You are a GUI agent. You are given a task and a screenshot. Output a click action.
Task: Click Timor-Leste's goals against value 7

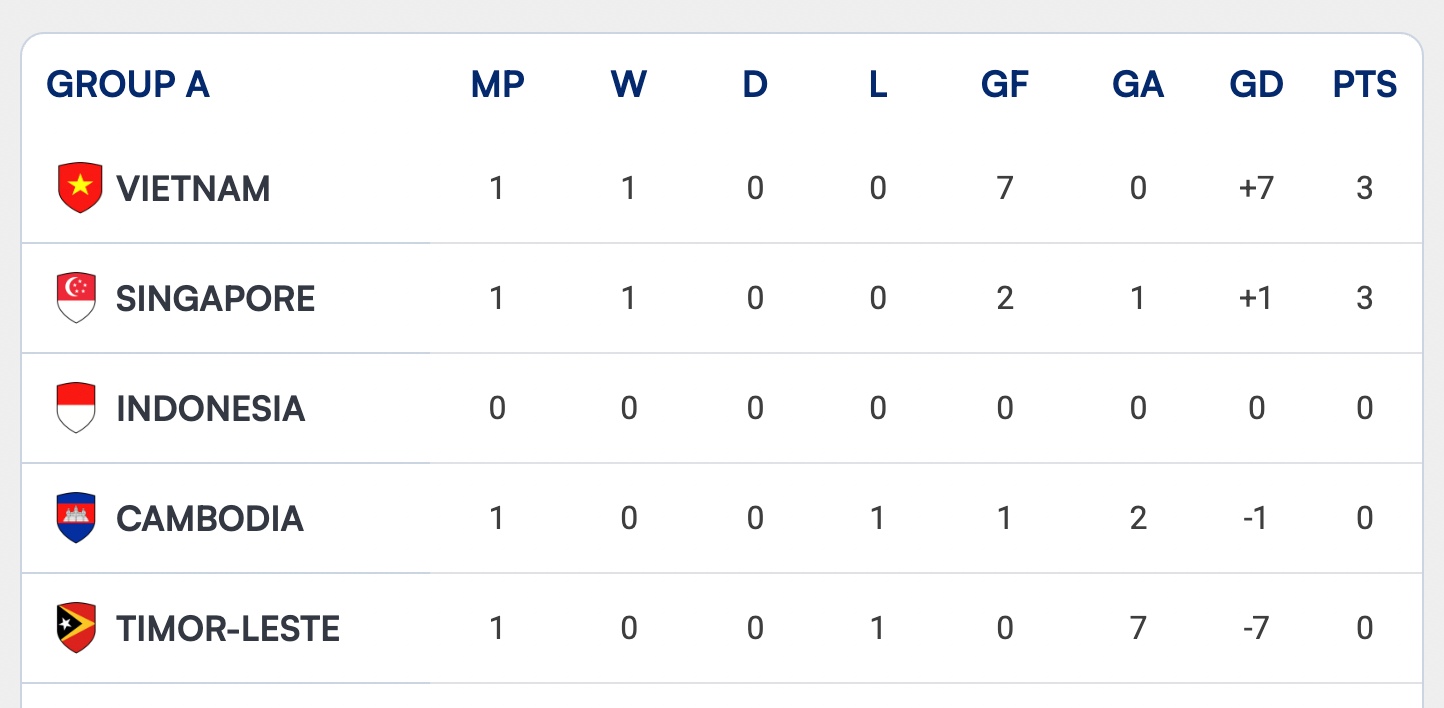(x=1138, y=628)
